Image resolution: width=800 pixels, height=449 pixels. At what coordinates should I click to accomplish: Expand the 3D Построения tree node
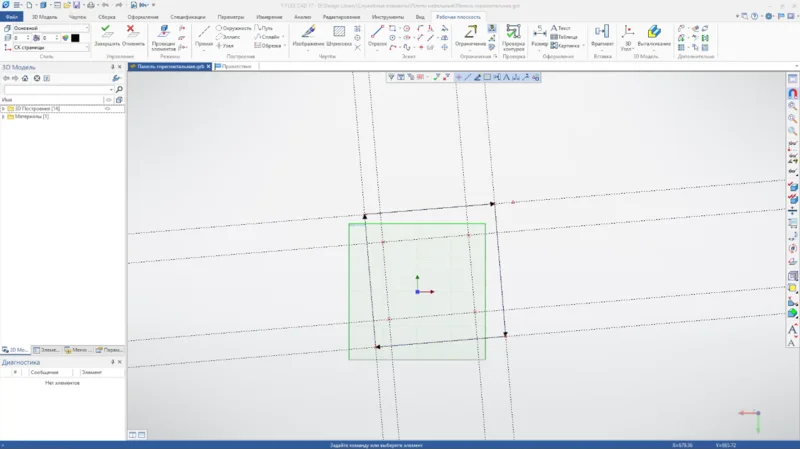[x=4, y=108]
